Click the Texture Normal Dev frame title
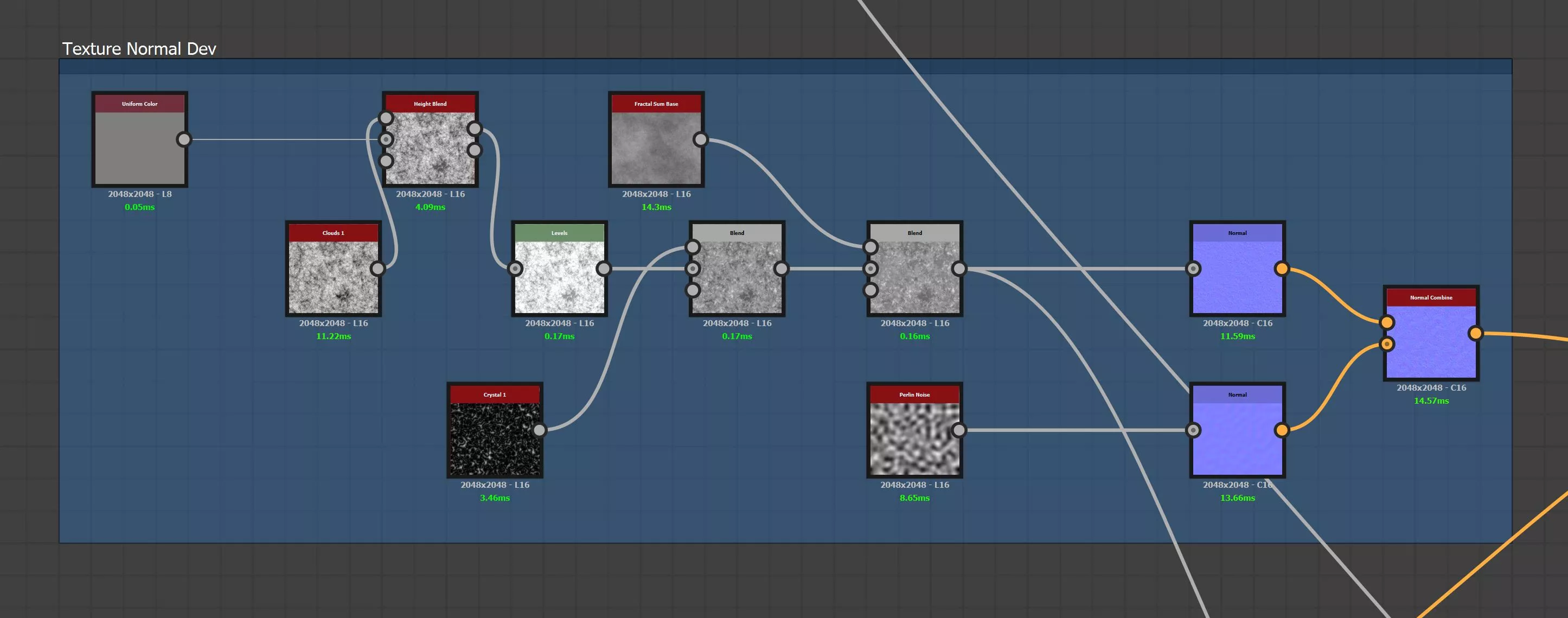The width and height of the screenshot is (1568, 618). 139,49
